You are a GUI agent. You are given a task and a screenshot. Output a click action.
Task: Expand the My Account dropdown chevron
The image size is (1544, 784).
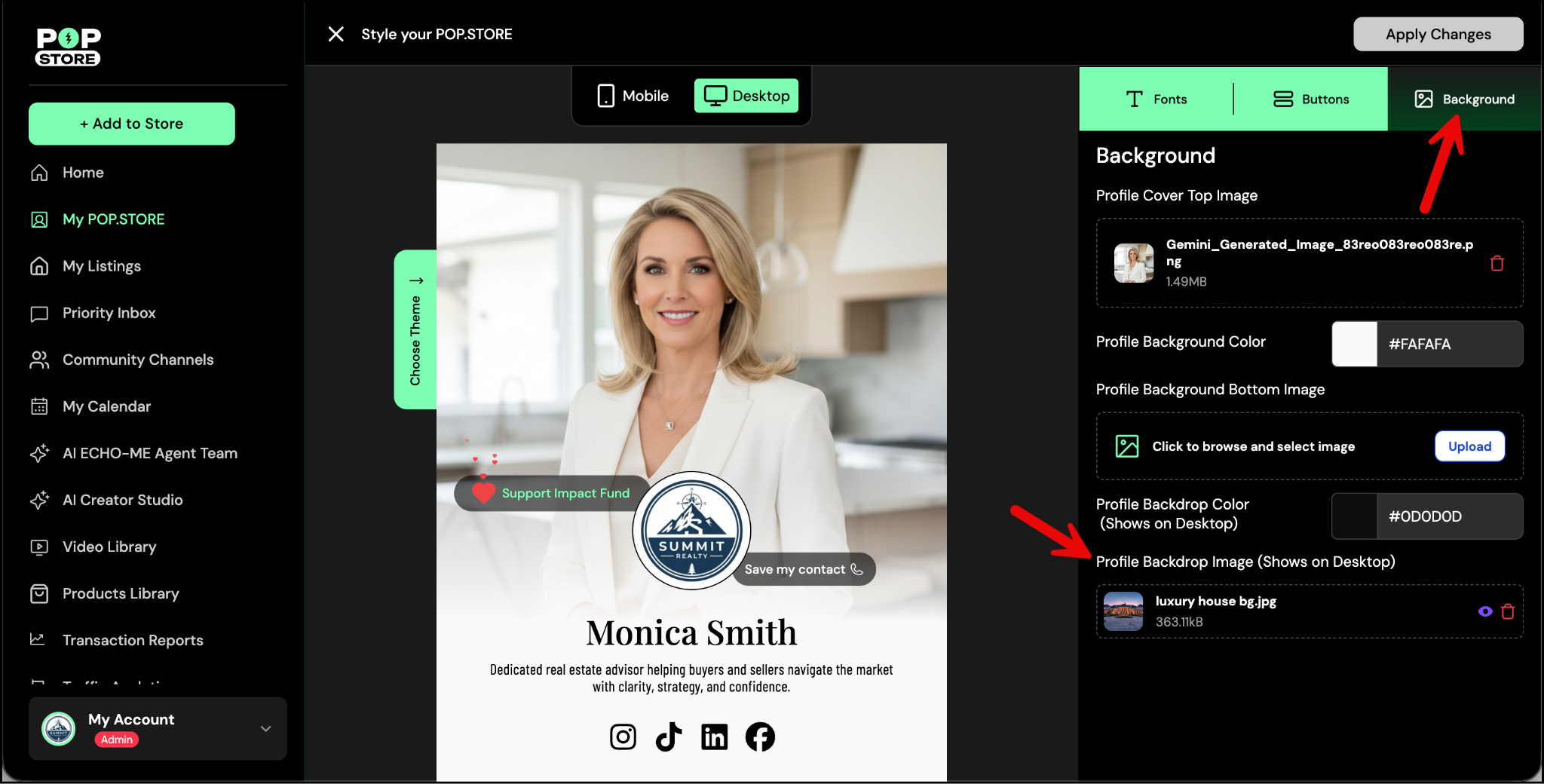coord(265,728)
